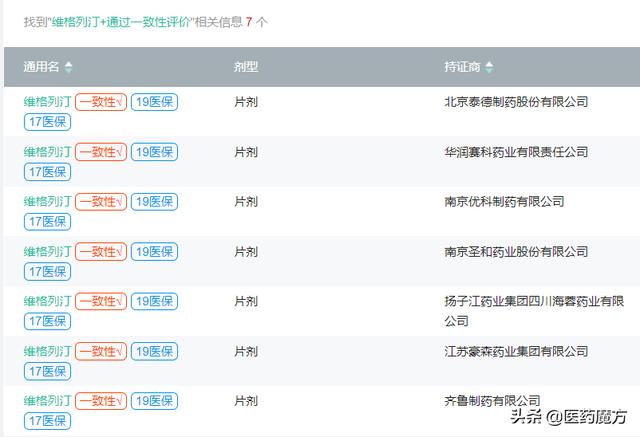The image size is (640, 437).
Task: Click 片剂 cell in 华润赛科药业 row
Action: pyautogui.click(x=246, y=152)
